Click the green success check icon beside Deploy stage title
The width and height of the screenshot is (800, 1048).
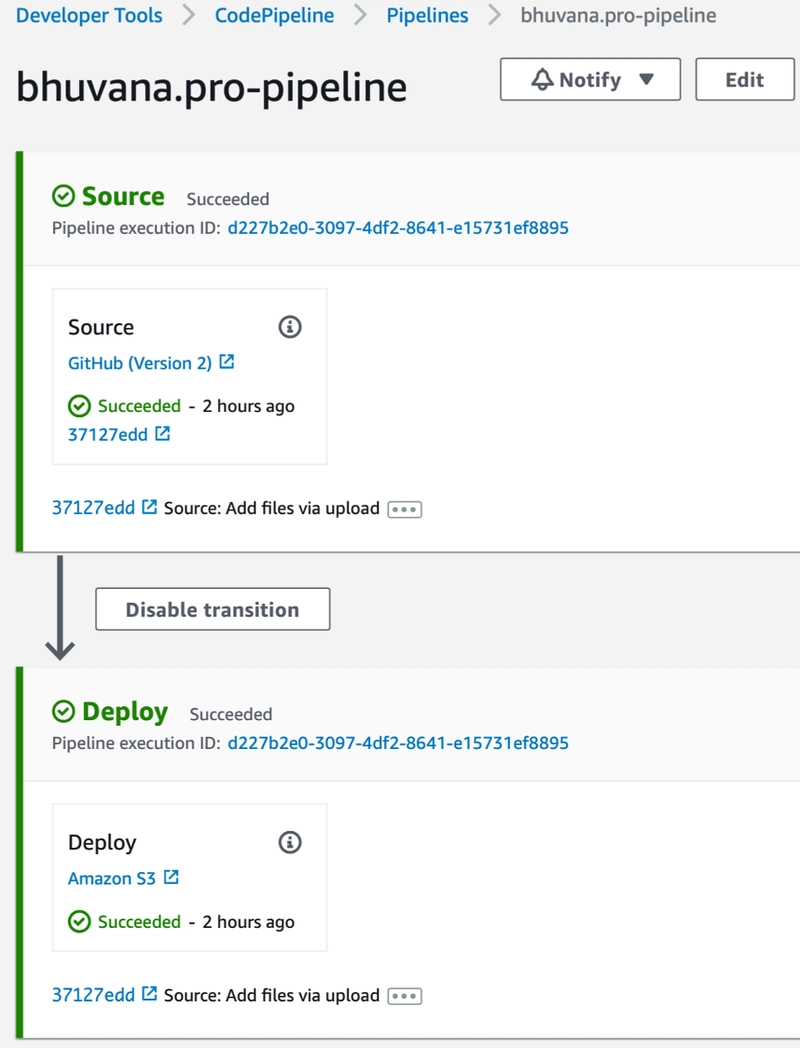point(63,712)
